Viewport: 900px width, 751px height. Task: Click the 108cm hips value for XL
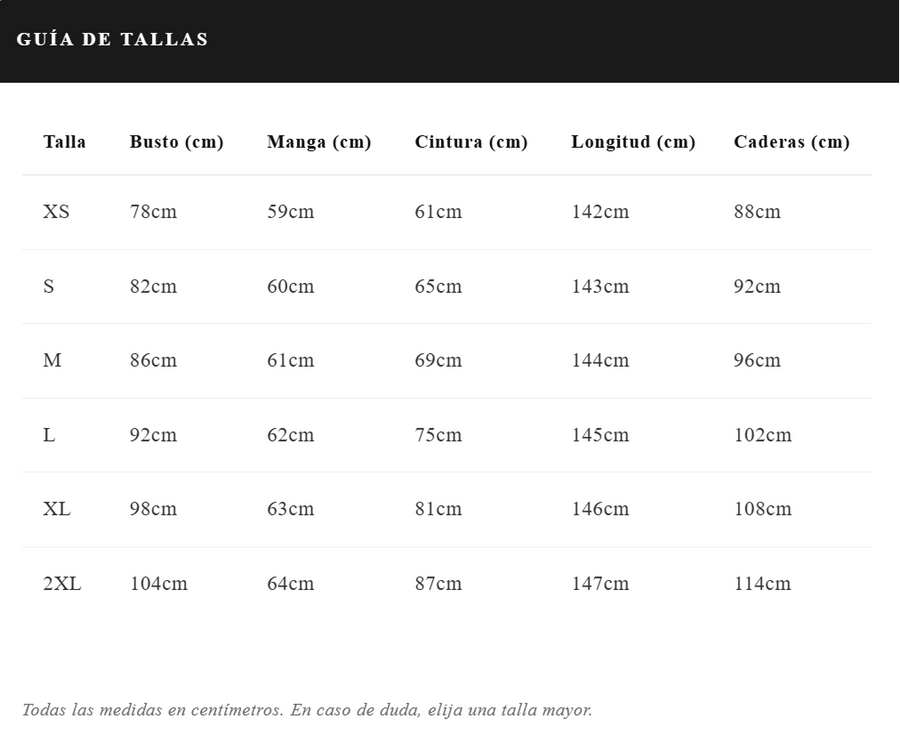pyautogui.click(x=762, y=509)
